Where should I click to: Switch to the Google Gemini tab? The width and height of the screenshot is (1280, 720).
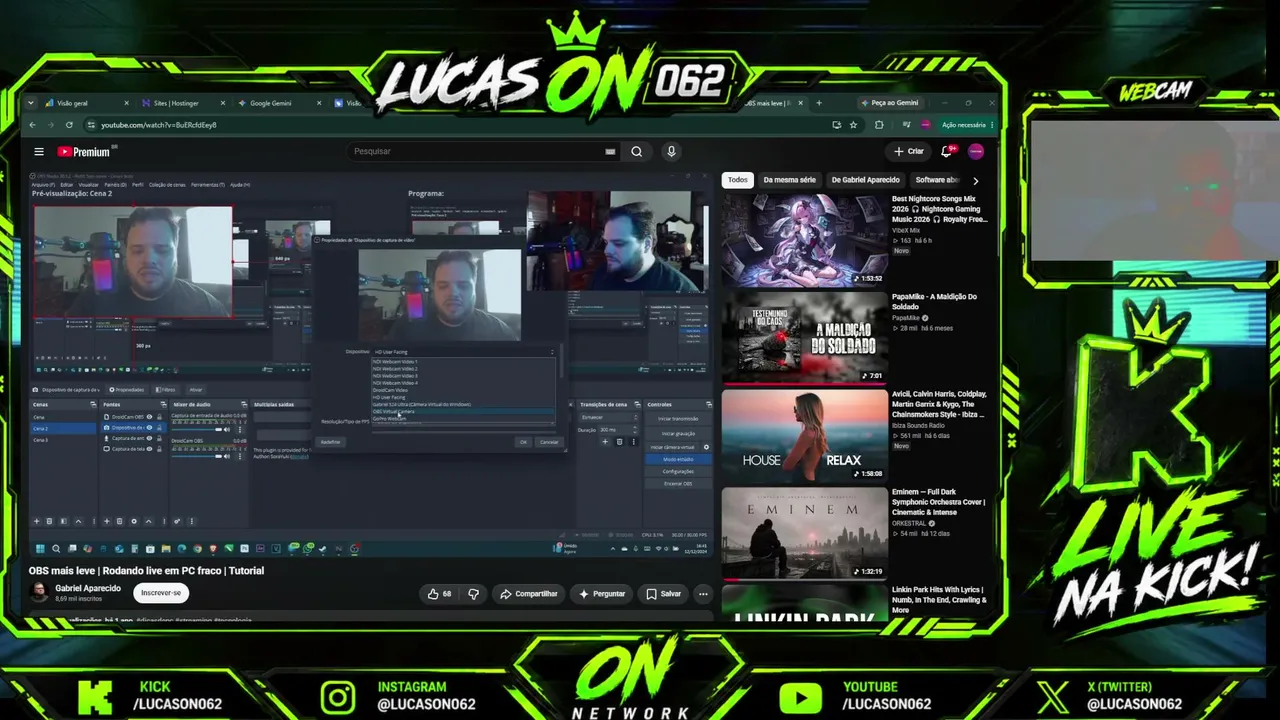[279, 103]
